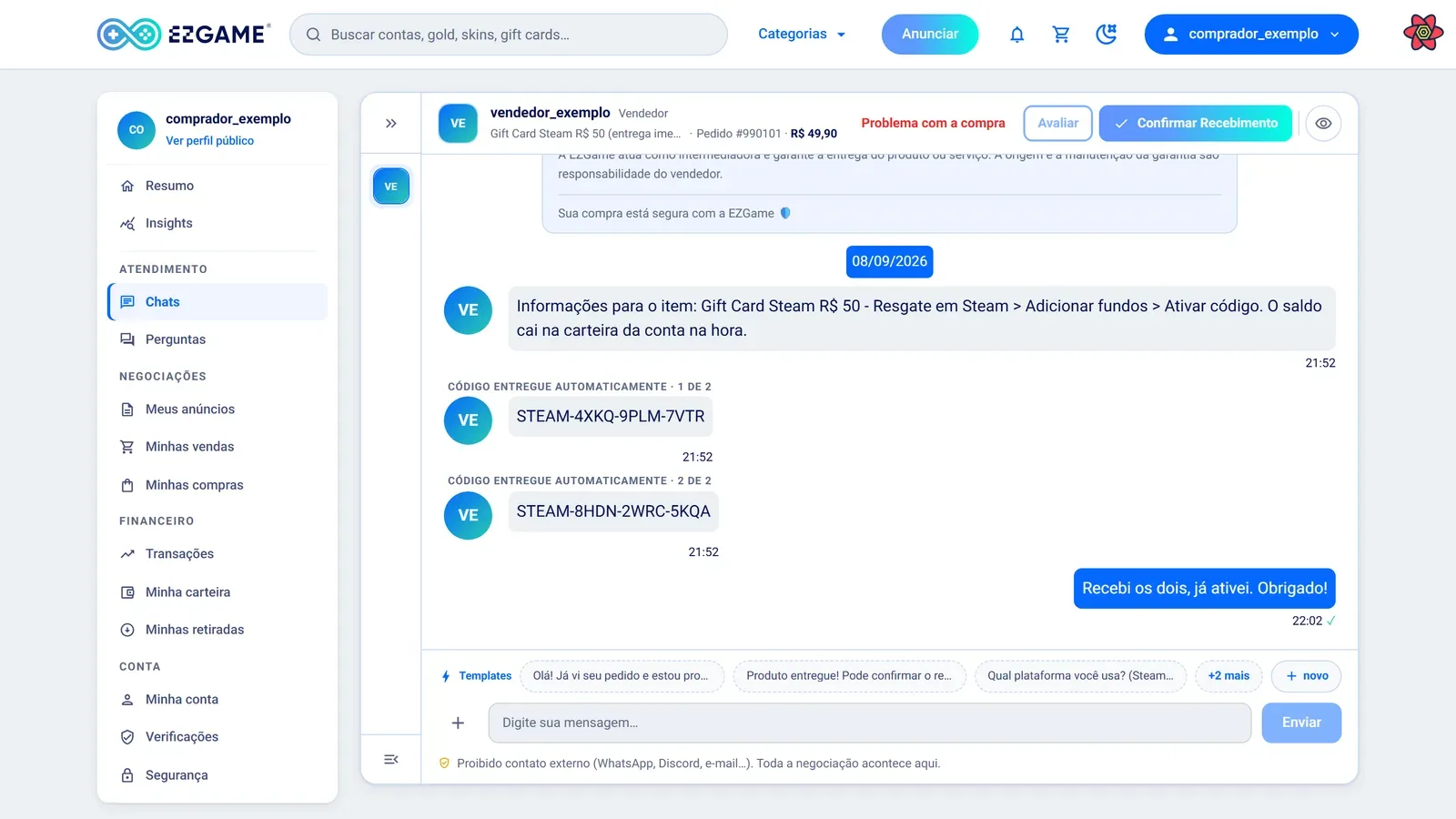Screen dimensions: 1456x819
Task: Click the CO profile avatar in sidebar
Action: pyautogui.click(x=136, y=130)
